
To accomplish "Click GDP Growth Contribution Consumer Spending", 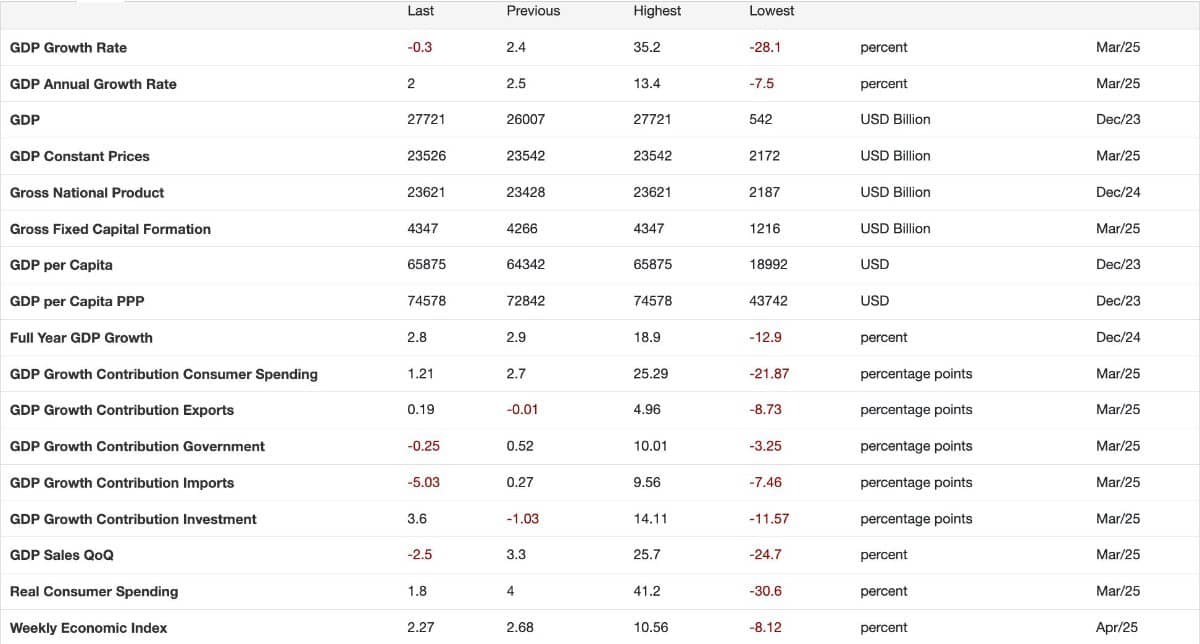I will click(164, 374).
